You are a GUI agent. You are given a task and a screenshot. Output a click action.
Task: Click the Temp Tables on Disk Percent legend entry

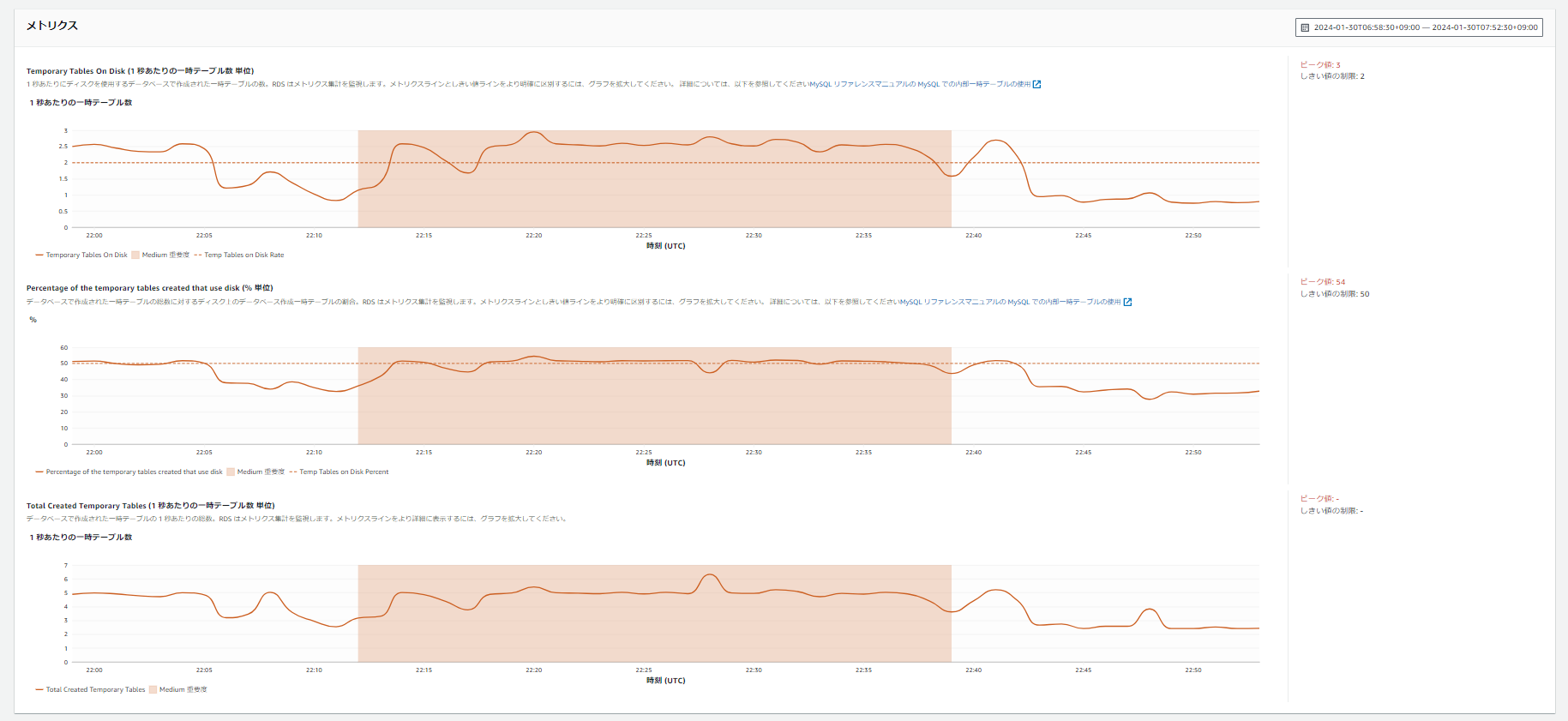click(339, 472)
